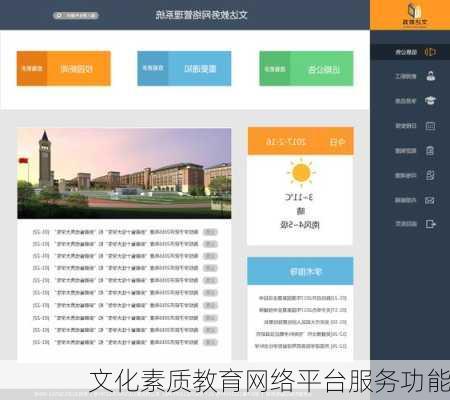Click the 今日 label in weather header
Viewport: 450px width, 400px height.
[x=337, y=142]
